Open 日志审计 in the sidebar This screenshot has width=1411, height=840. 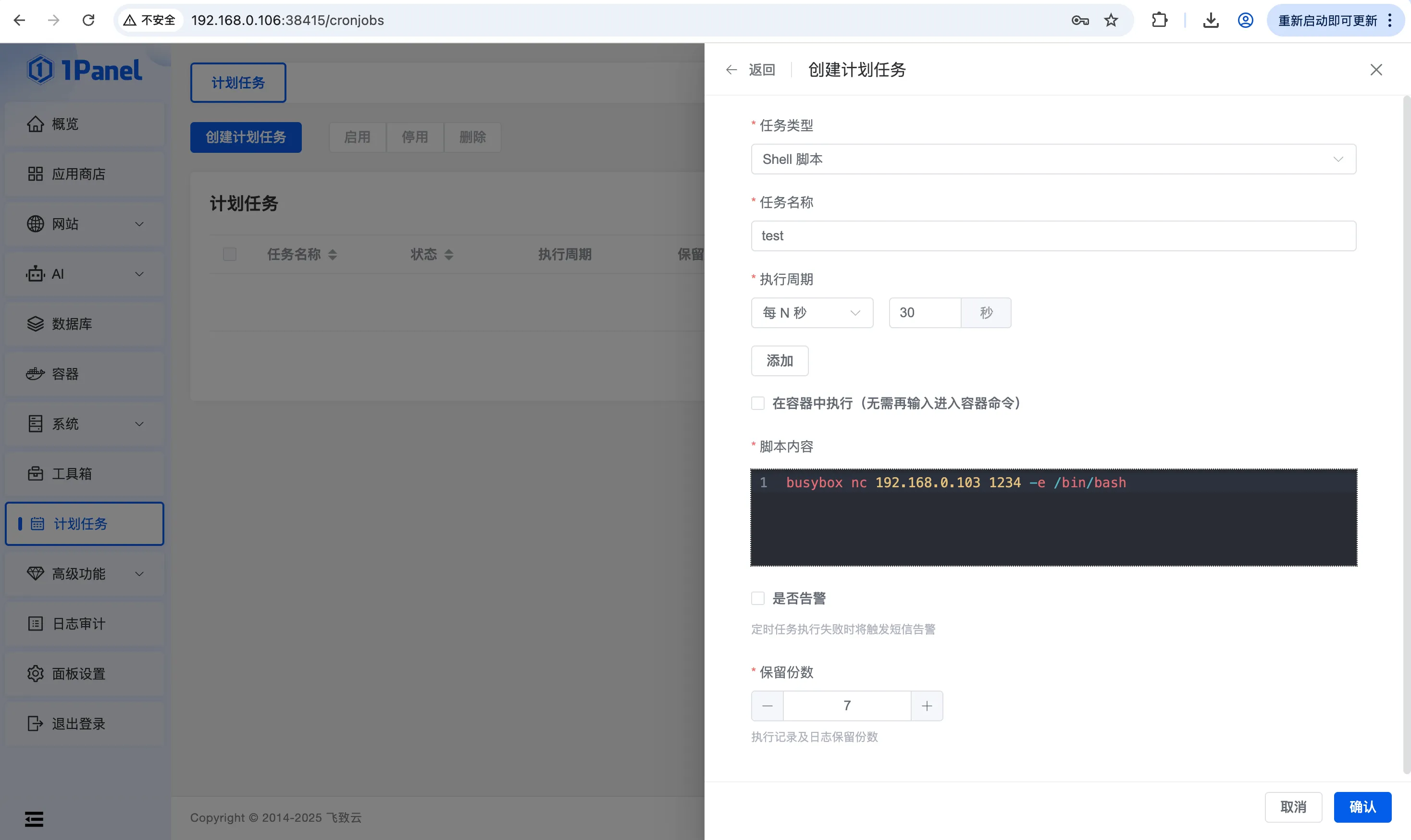coord(79,624)
